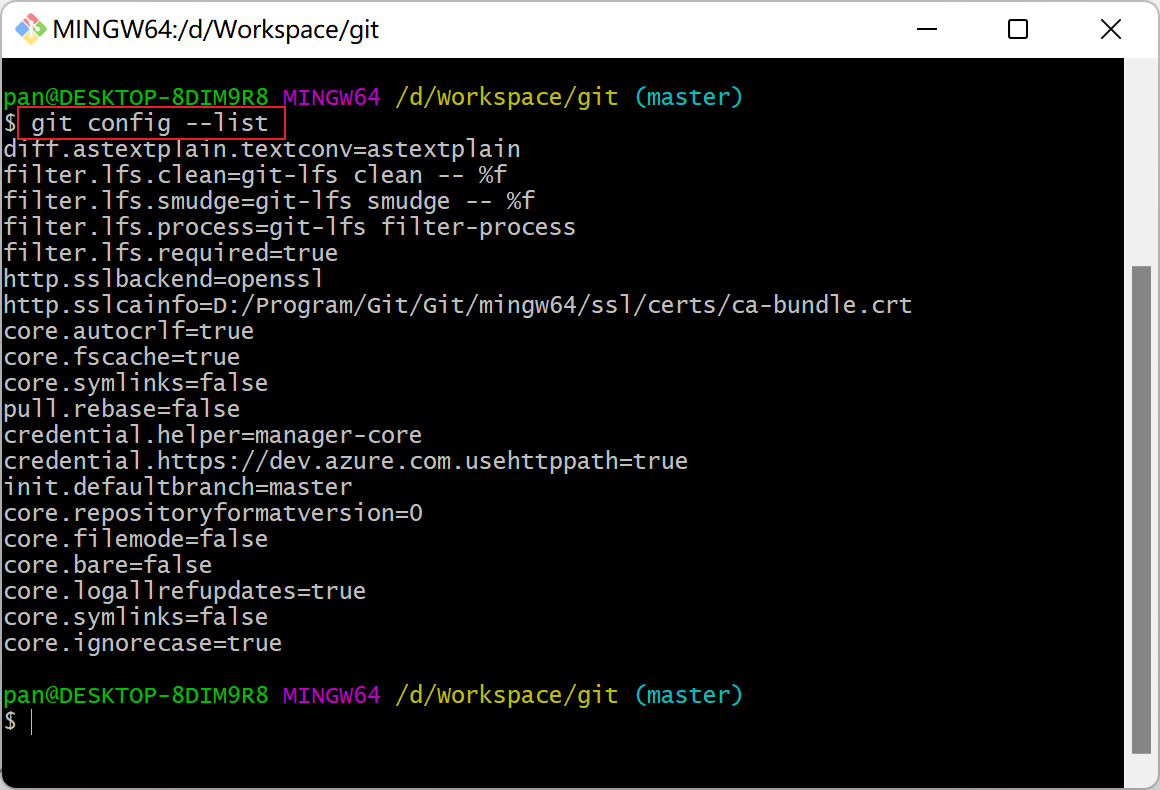Close the Git Bash terminal window
The width and height of the screenshot is (1160, 790).
1110,29
